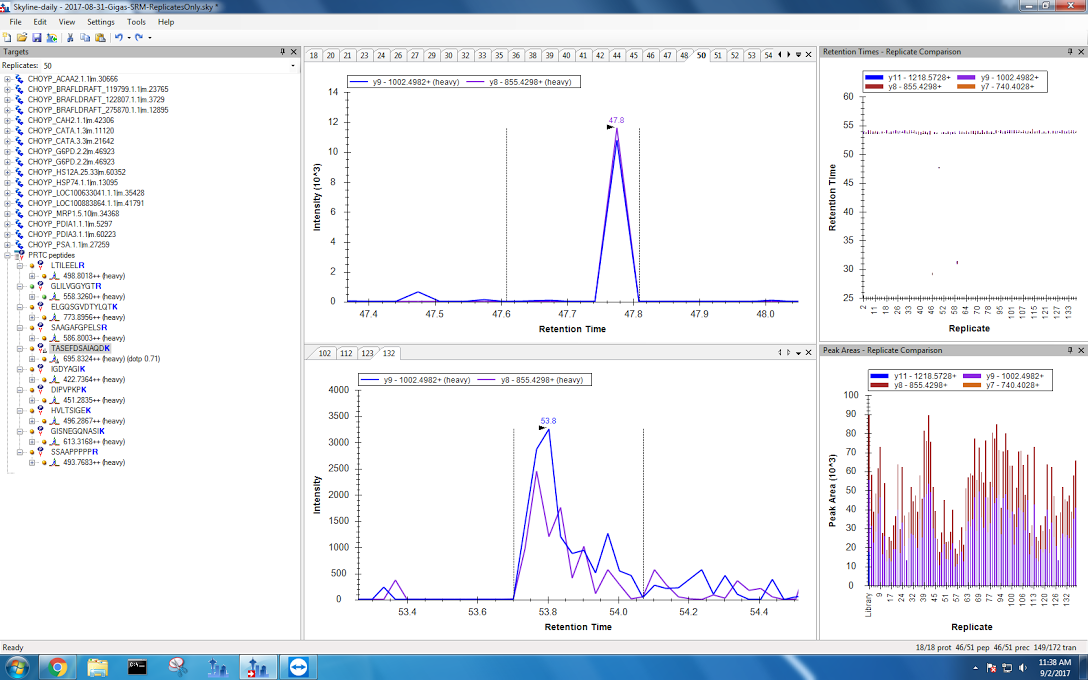Click the Redo arrow icon
1088x680 pixels.
click(138, 37)
